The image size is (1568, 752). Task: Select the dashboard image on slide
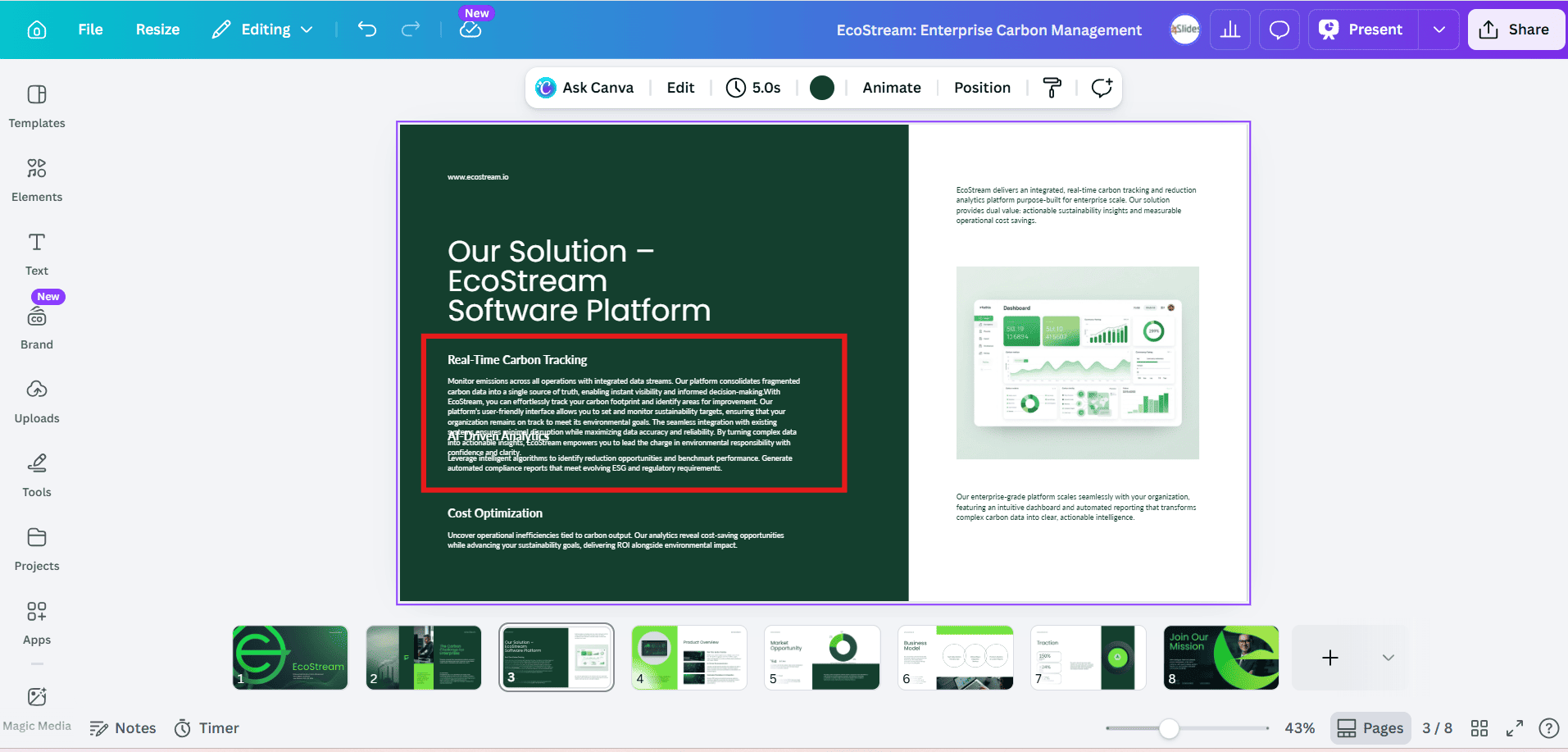1077,362
